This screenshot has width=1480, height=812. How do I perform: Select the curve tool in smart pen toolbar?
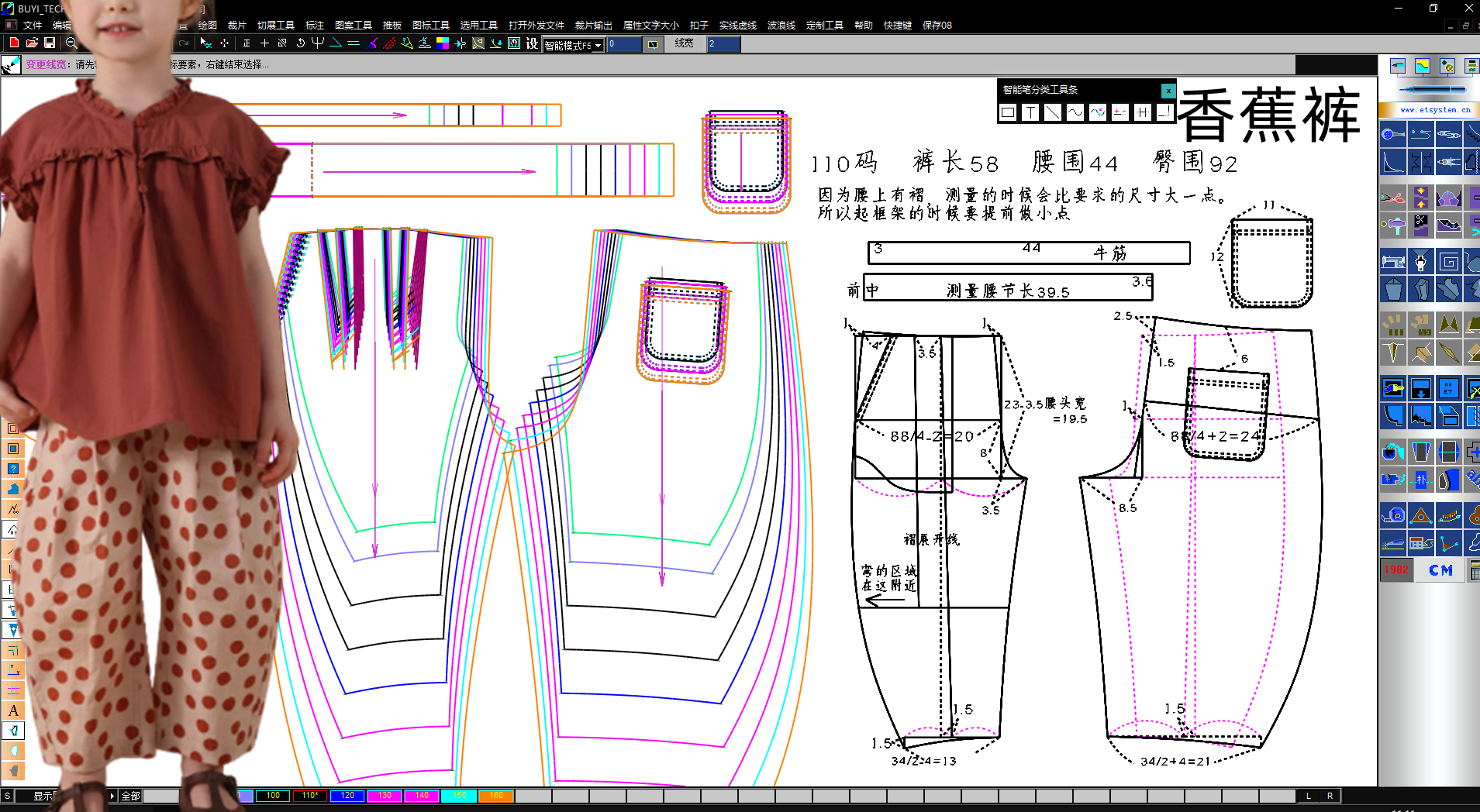1075,112
